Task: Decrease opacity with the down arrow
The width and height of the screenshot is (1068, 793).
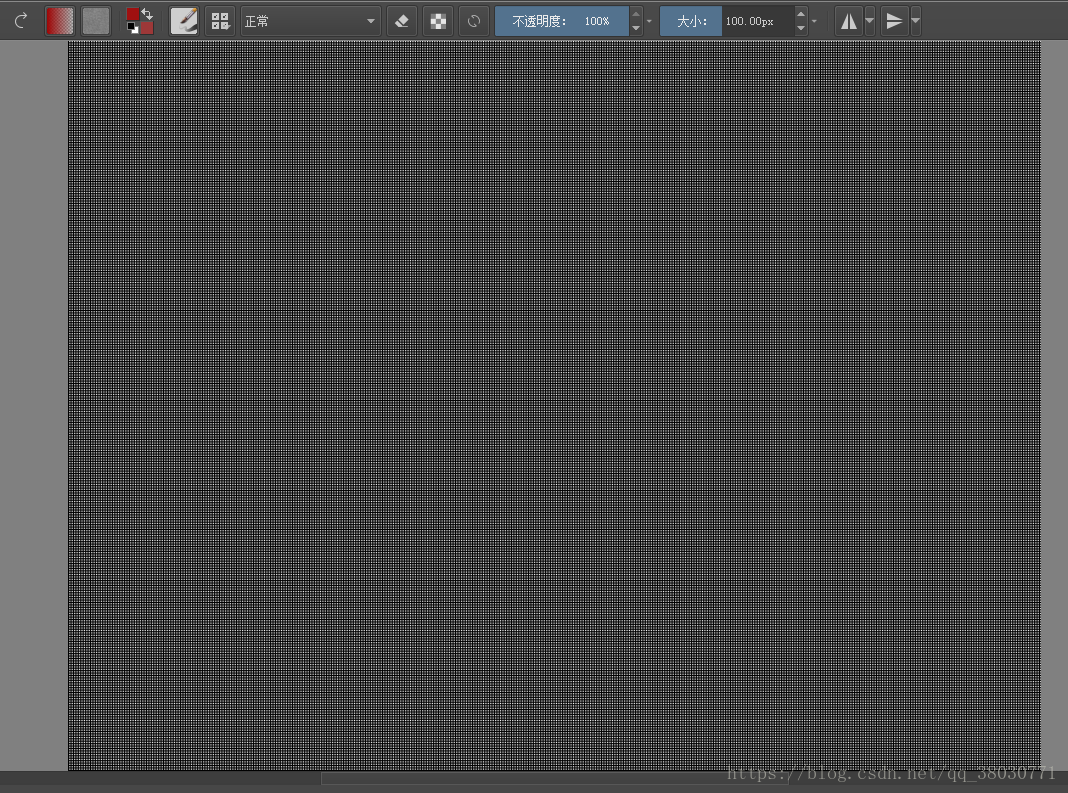Action: pyautogui.click(x=635, y=29)
